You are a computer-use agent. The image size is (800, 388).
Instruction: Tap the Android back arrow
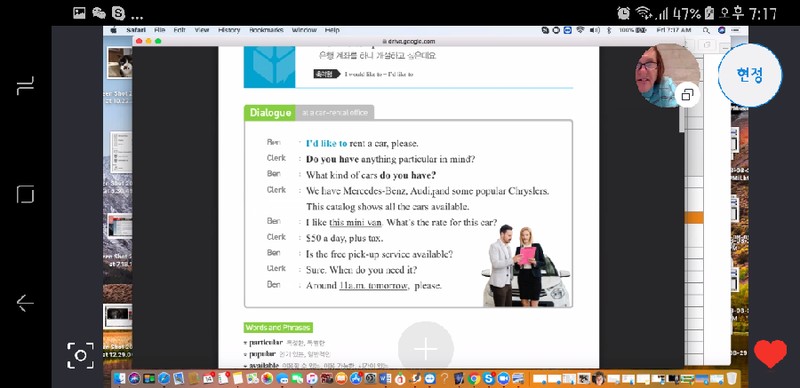[25, 303]
